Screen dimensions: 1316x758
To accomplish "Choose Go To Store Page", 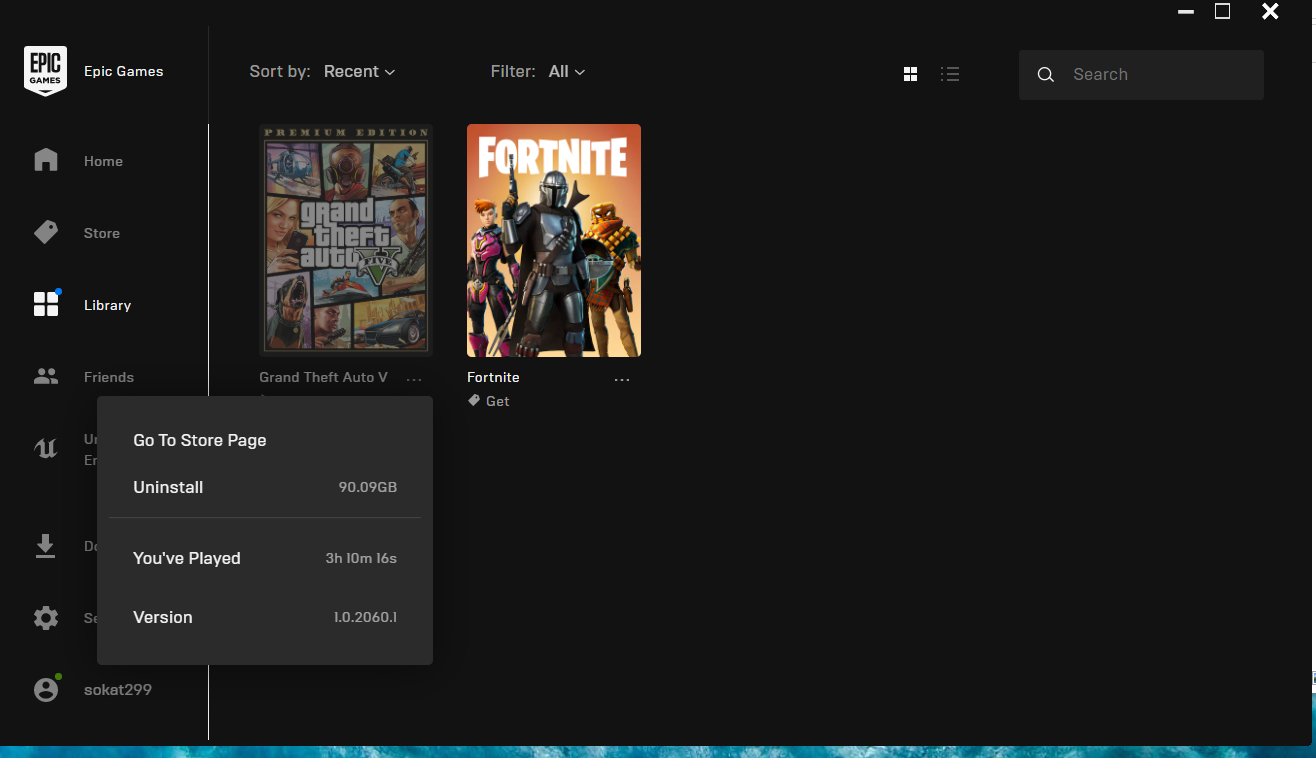I will coord(200,440).
